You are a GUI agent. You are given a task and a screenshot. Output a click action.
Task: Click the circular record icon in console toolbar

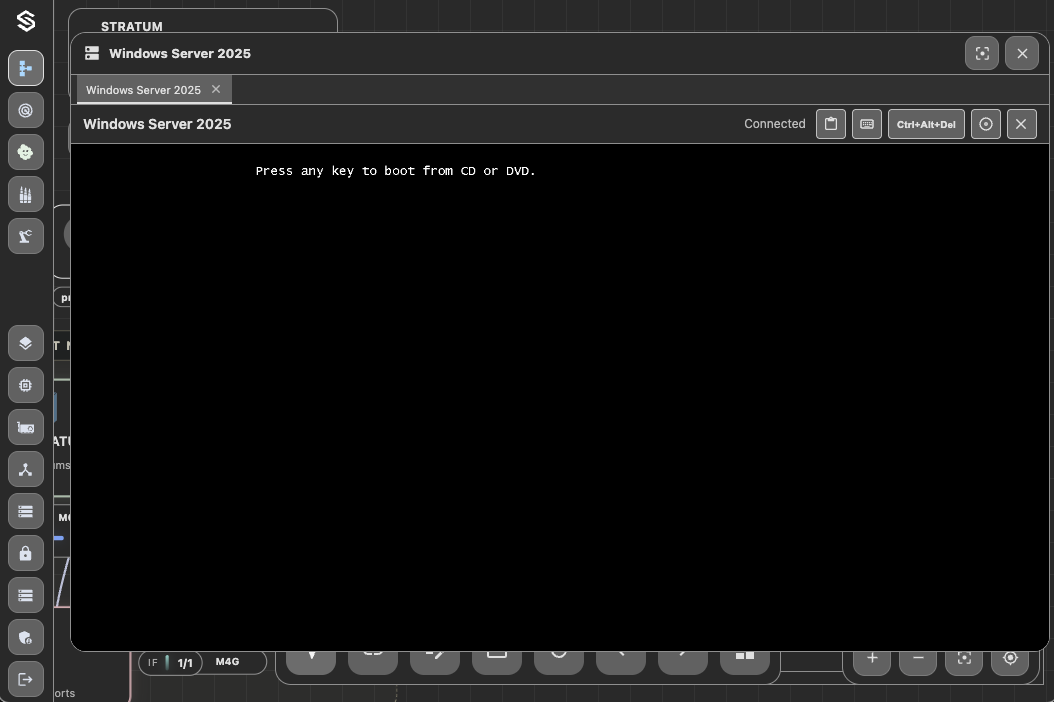pos(986,124)
